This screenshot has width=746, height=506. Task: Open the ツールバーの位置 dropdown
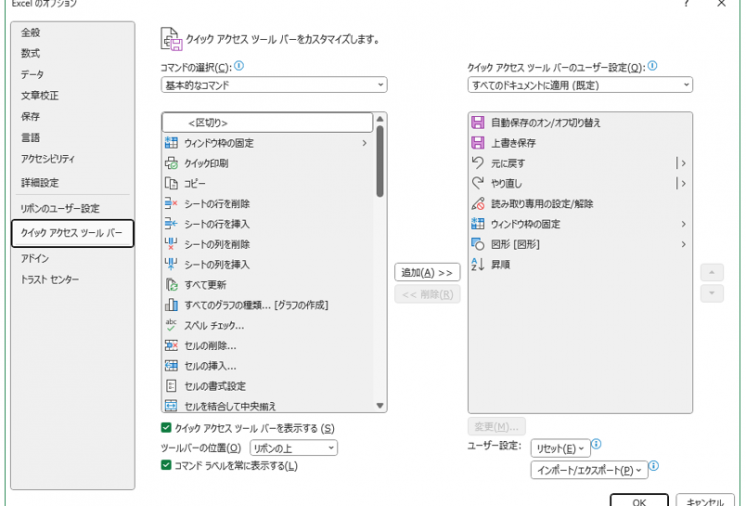(x=294, y=448)
